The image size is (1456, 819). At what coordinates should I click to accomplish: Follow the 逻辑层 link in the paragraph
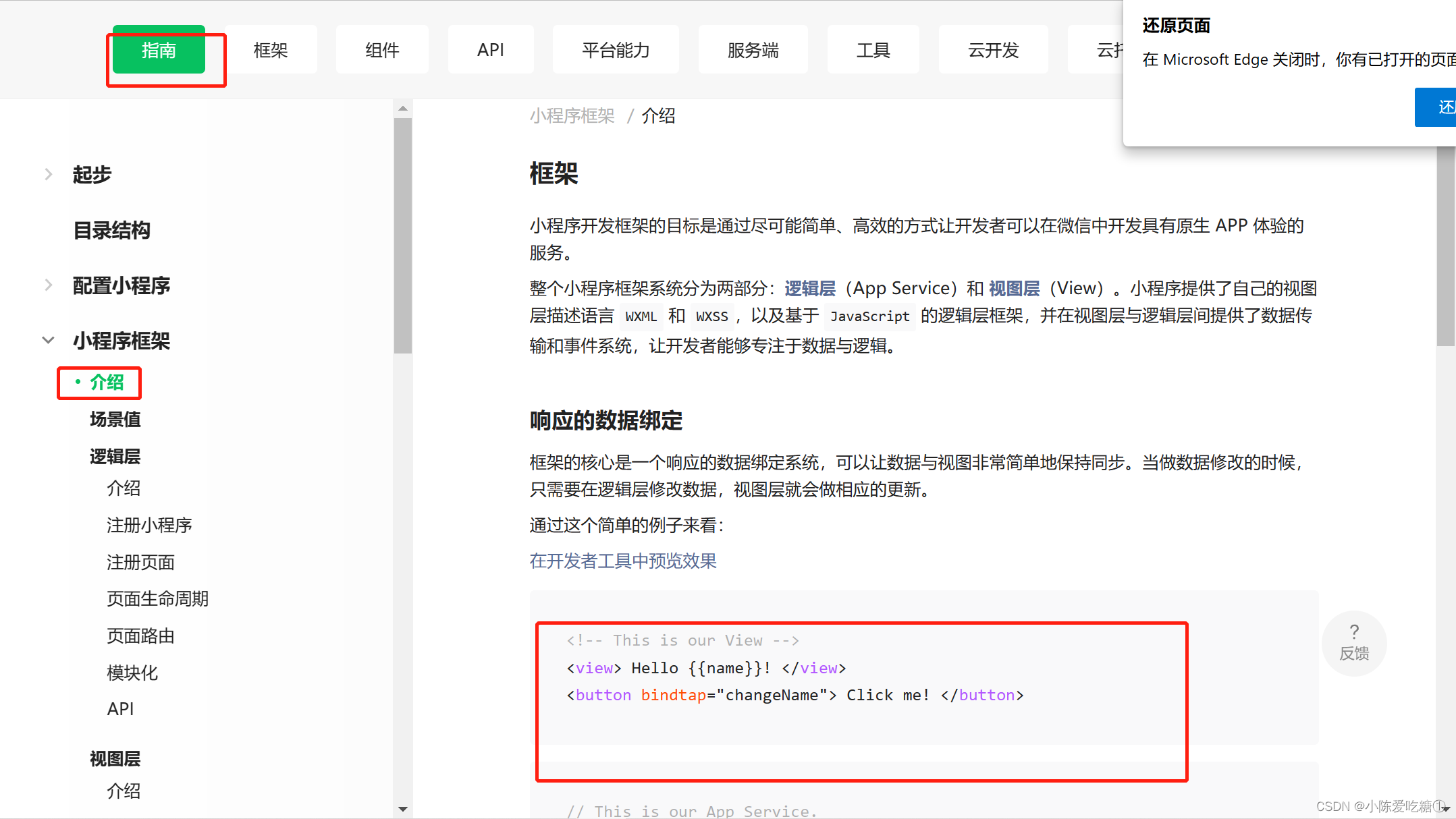pyautogui.click(x=810, y=289)
